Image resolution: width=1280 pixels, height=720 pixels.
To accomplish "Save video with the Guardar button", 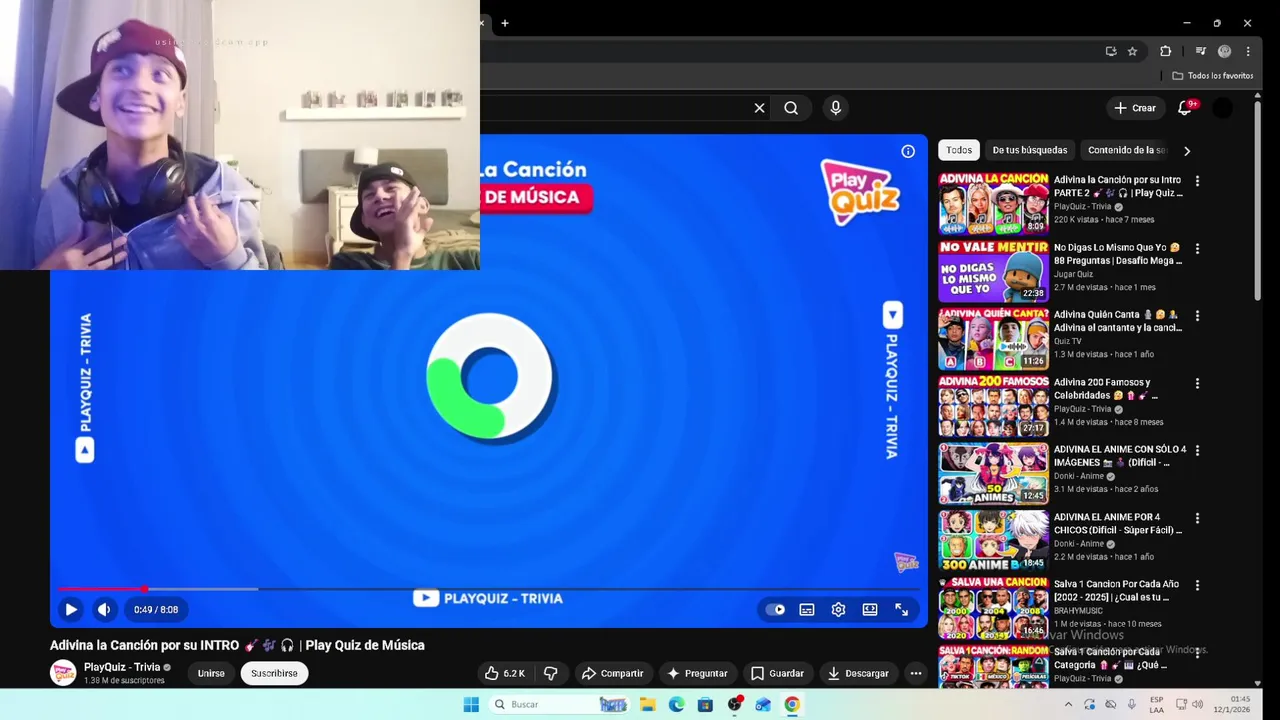I will (777, 673).
